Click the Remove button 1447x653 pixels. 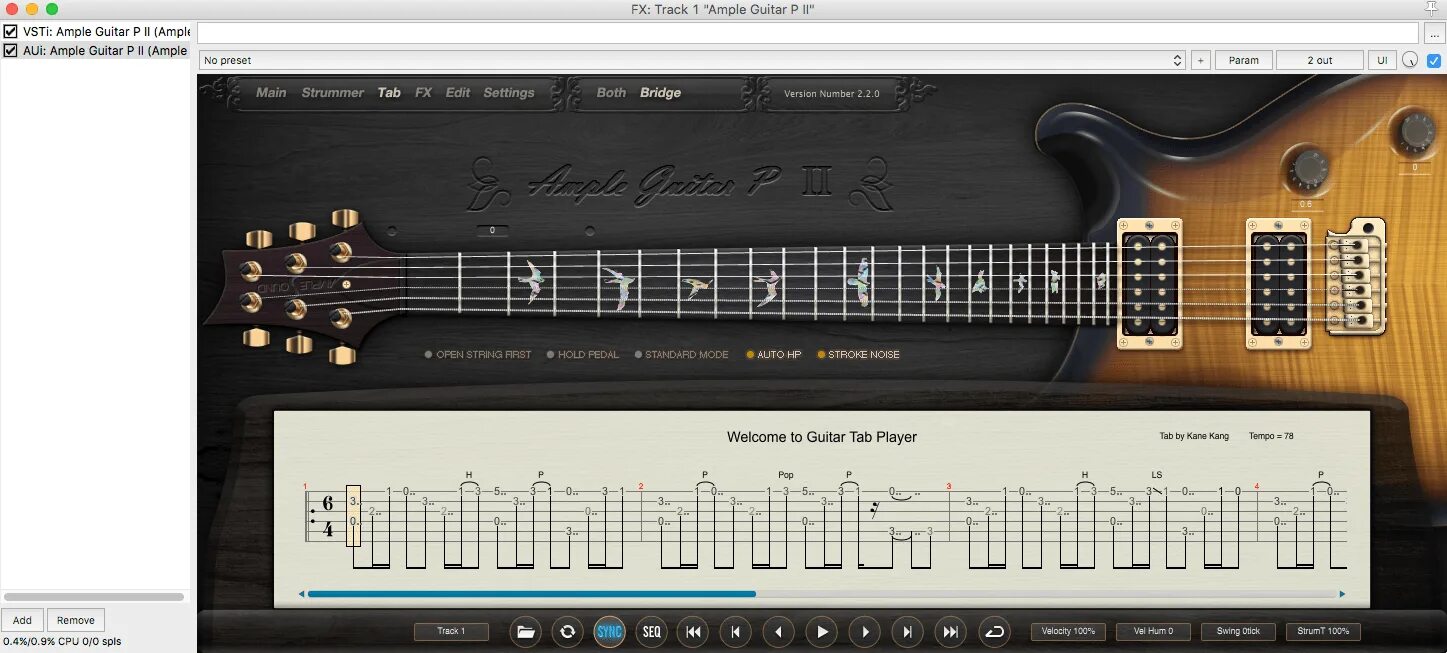[x=76, y=620]
